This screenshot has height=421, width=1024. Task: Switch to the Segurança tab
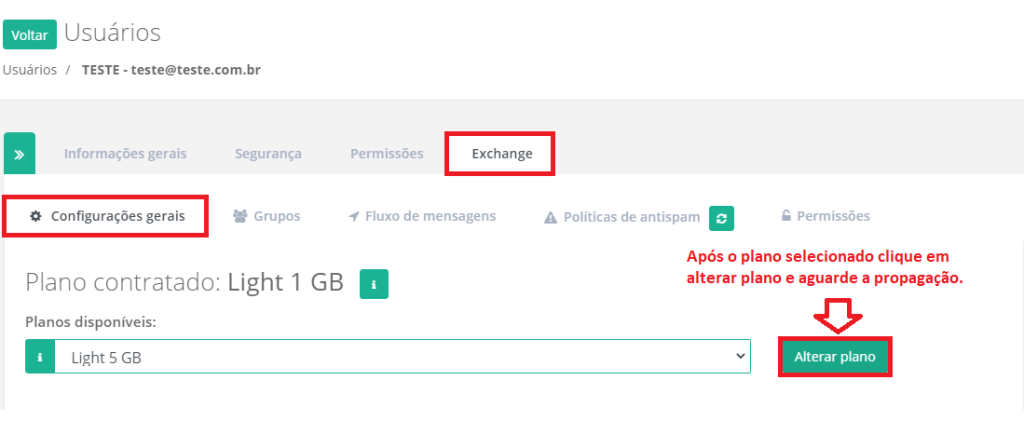(268, 154)
